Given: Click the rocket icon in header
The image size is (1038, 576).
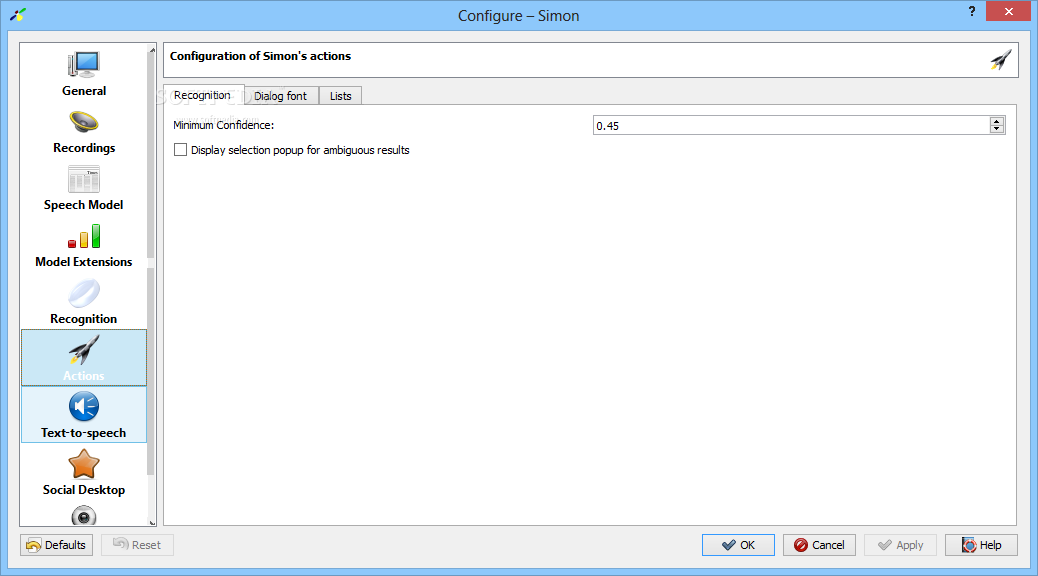Looking at the screenshot, I should point(1000,60).
